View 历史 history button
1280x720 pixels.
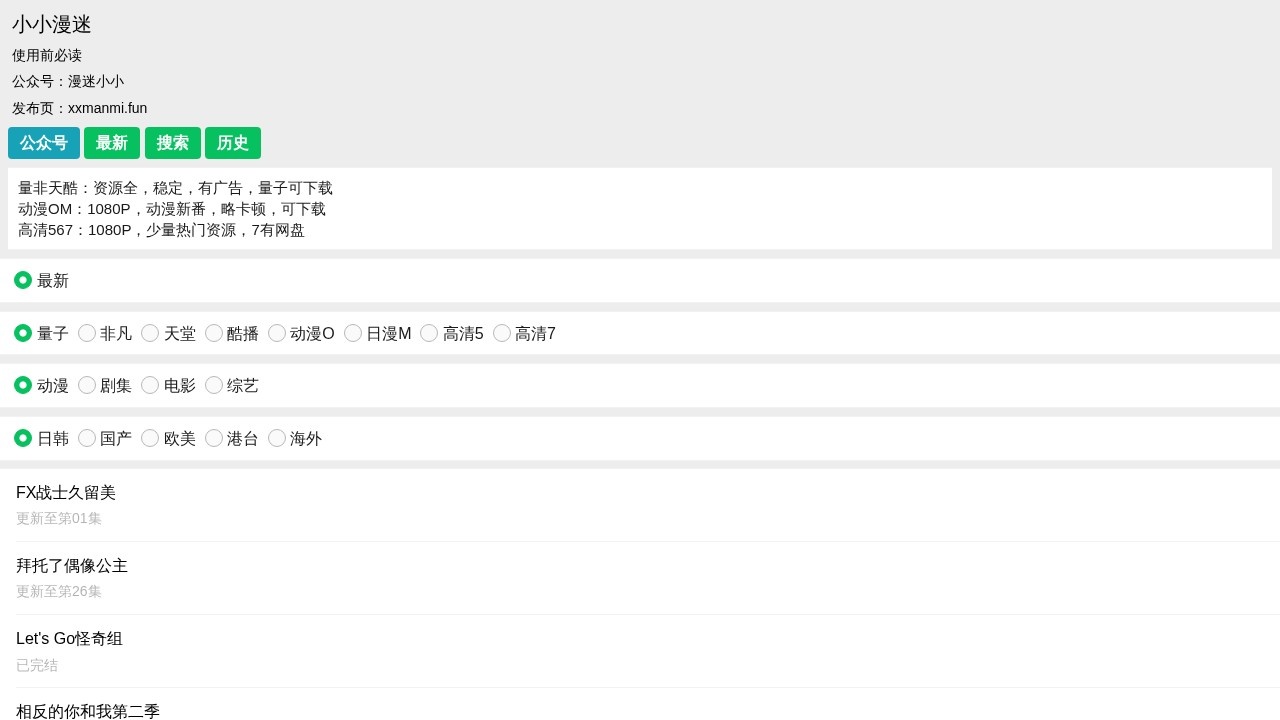click(233, 143)
